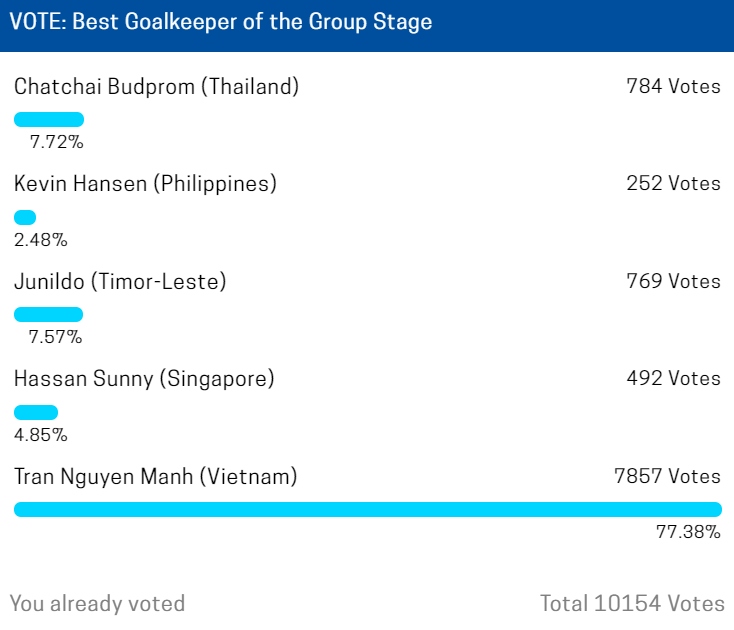
Task: Select Tran Nguyen Manh (Vietnam) option
Action: [x=155, y=476]
